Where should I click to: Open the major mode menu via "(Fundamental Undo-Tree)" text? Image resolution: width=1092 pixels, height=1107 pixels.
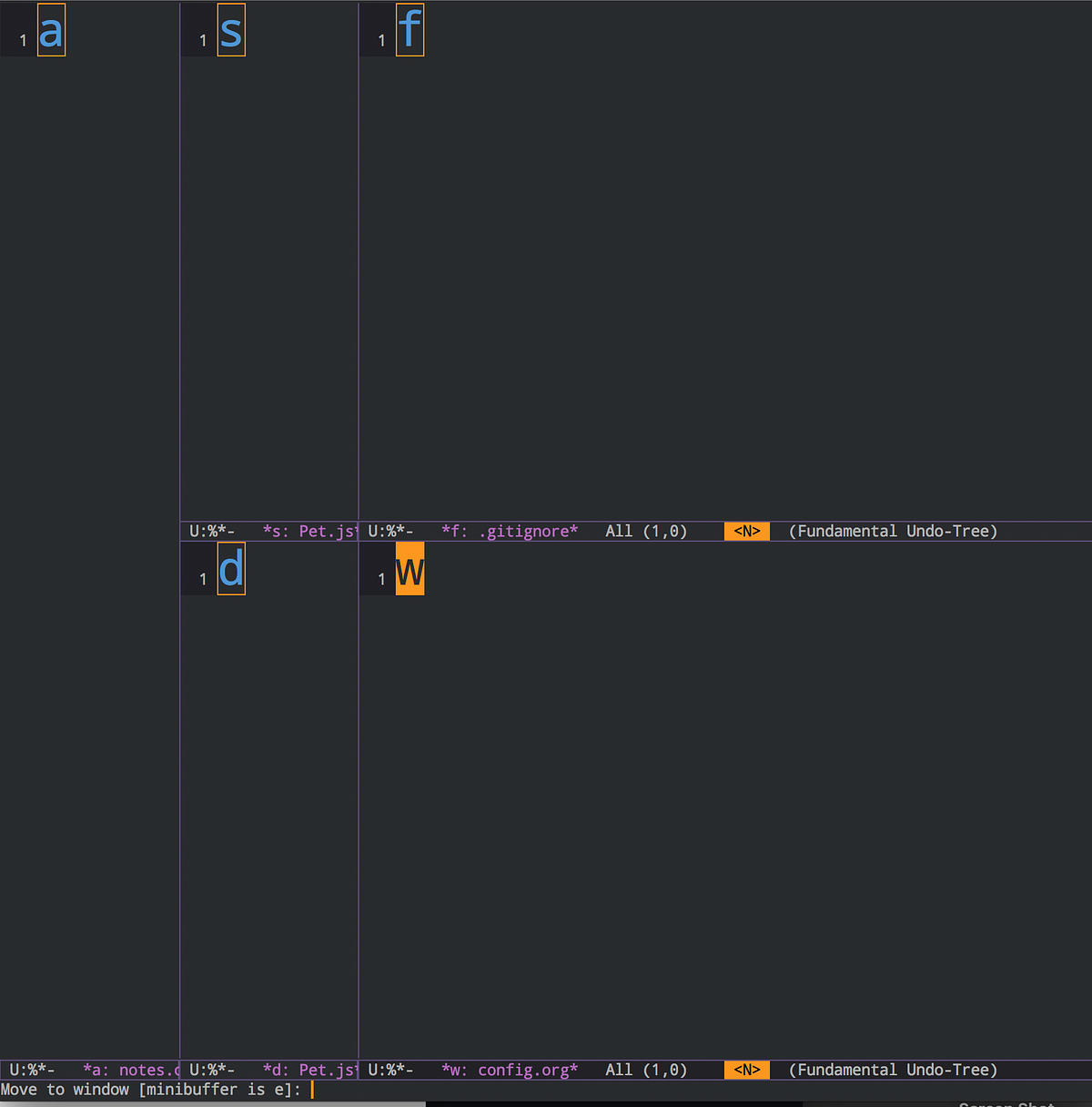pyautogui.click(x=893, y=531)
